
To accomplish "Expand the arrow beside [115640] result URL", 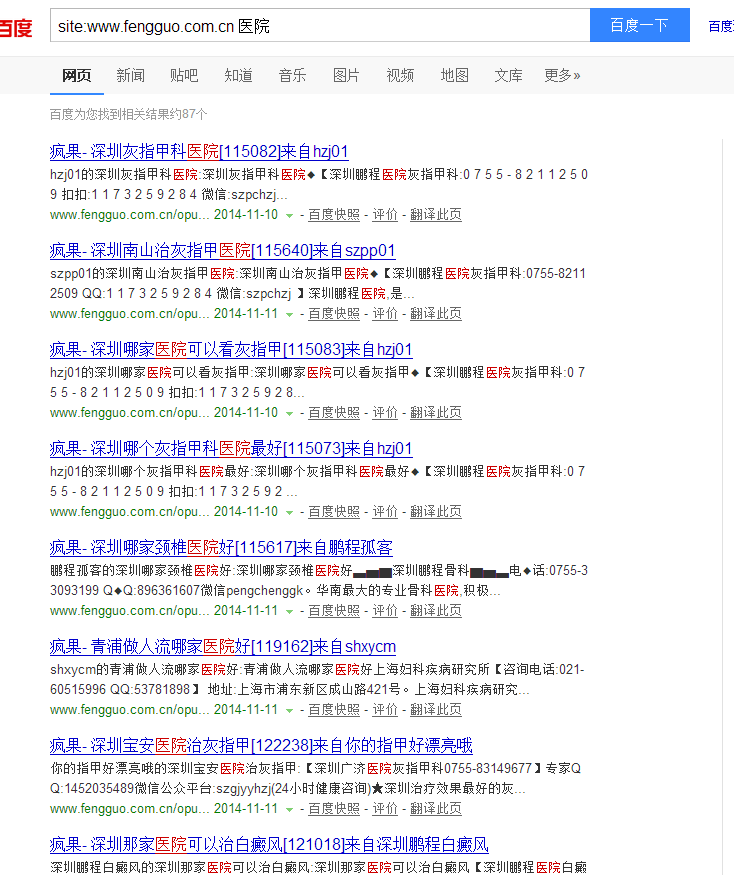I will click(289, 314).
